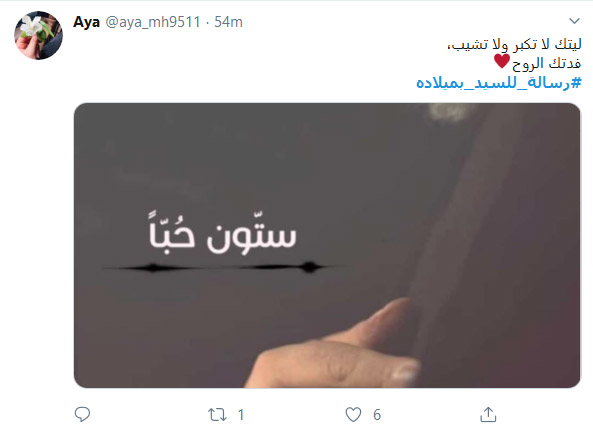Screen dimensions: 593x432
Task: Click the display name Aya
Action: (86, 22)
